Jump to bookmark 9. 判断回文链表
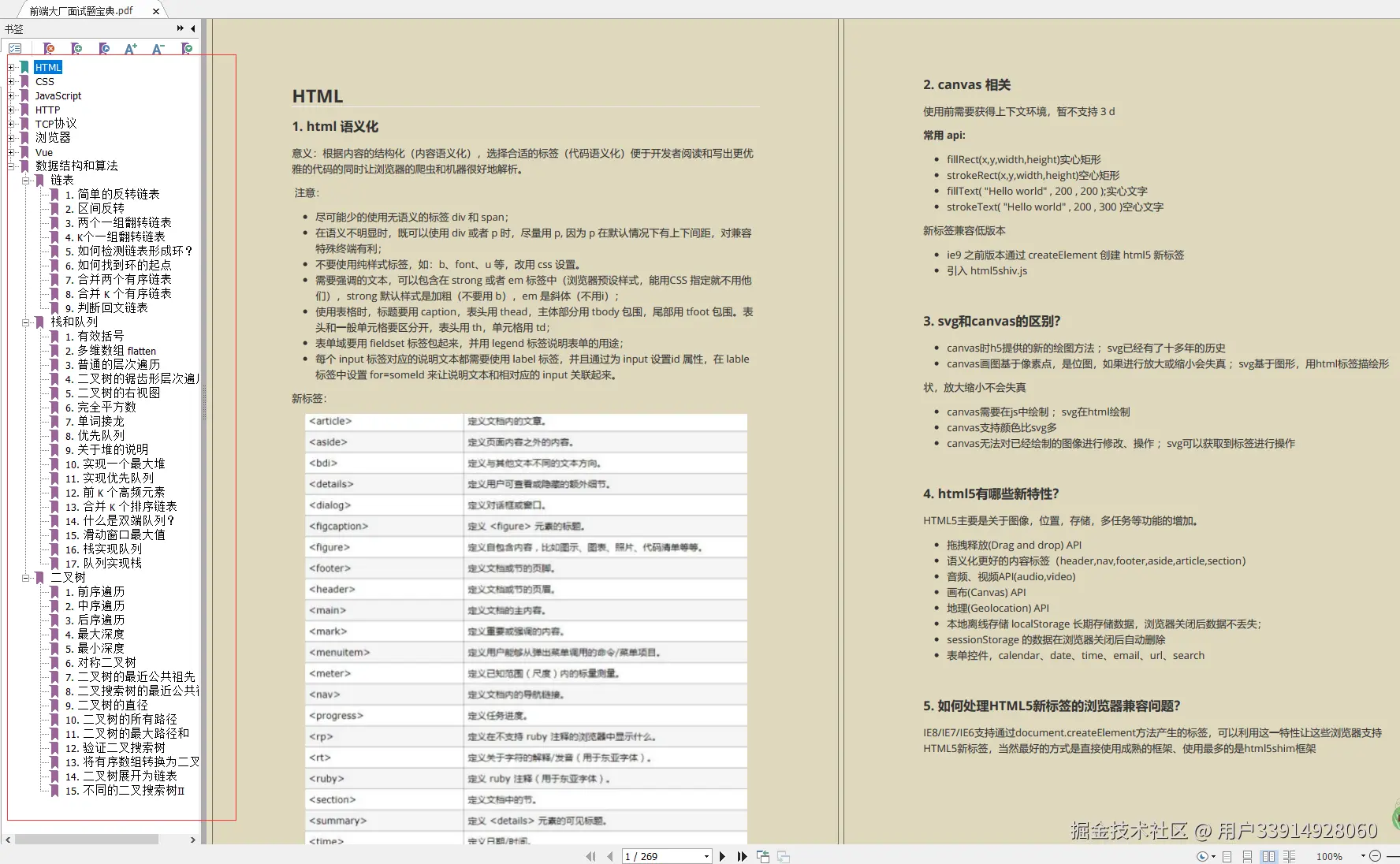1400x864 pixels. point(106,308)
